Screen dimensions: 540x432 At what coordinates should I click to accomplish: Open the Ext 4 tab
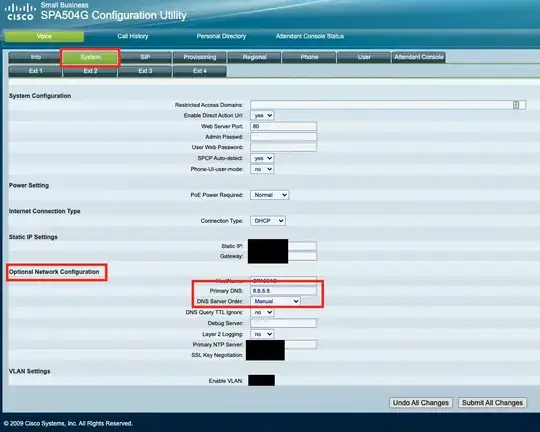tap(200, 71)
